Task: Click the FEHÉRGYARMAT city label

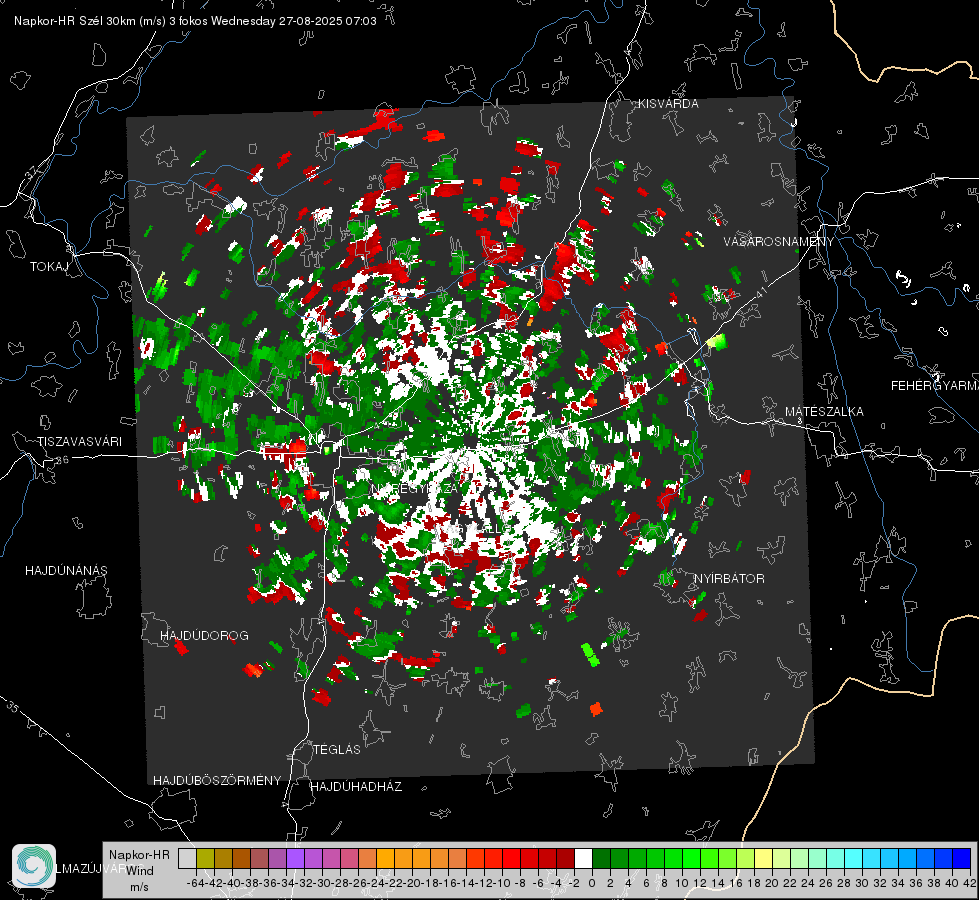Action: coord(935,386)
